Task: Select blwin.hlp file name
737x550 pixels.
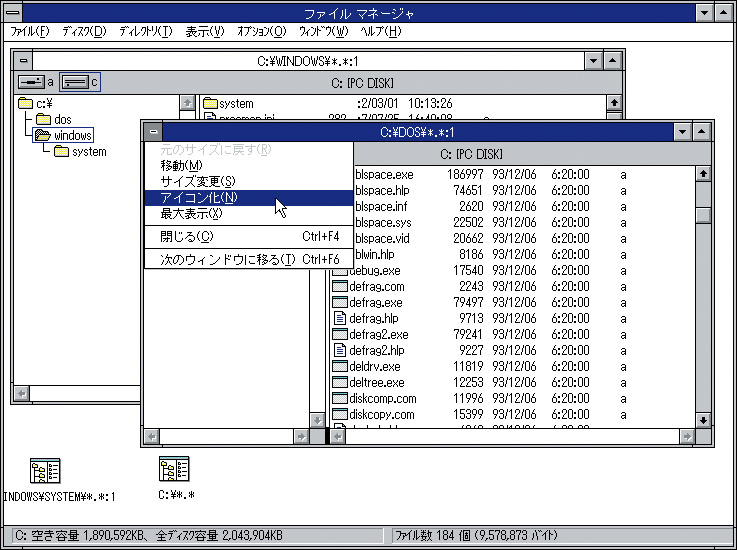Action: pyautogui.click(x=375, y=254)
